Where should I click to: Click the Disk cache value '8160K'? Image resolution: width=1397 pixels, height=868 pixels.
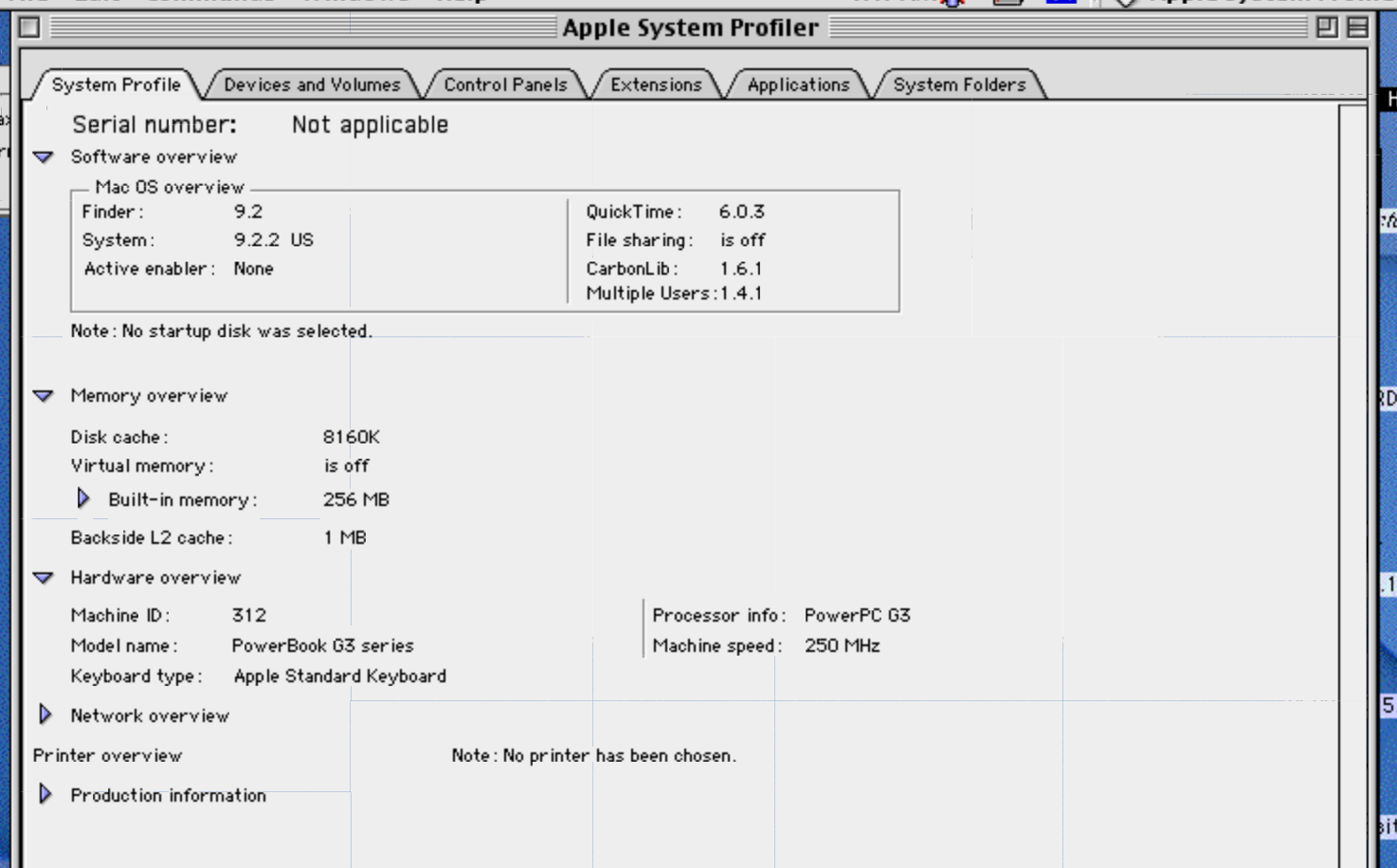point(351,438)
